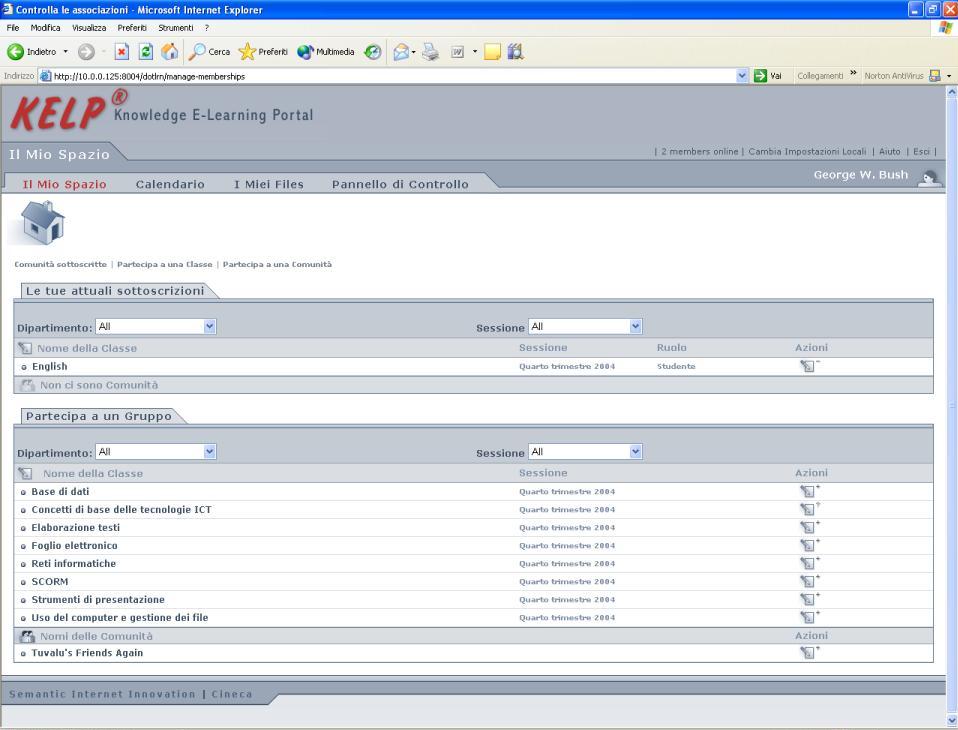This screenshot has height=730, width=958.
Task: Click the house icon for Il Mio Spazio
Action: tap(38, 223)
